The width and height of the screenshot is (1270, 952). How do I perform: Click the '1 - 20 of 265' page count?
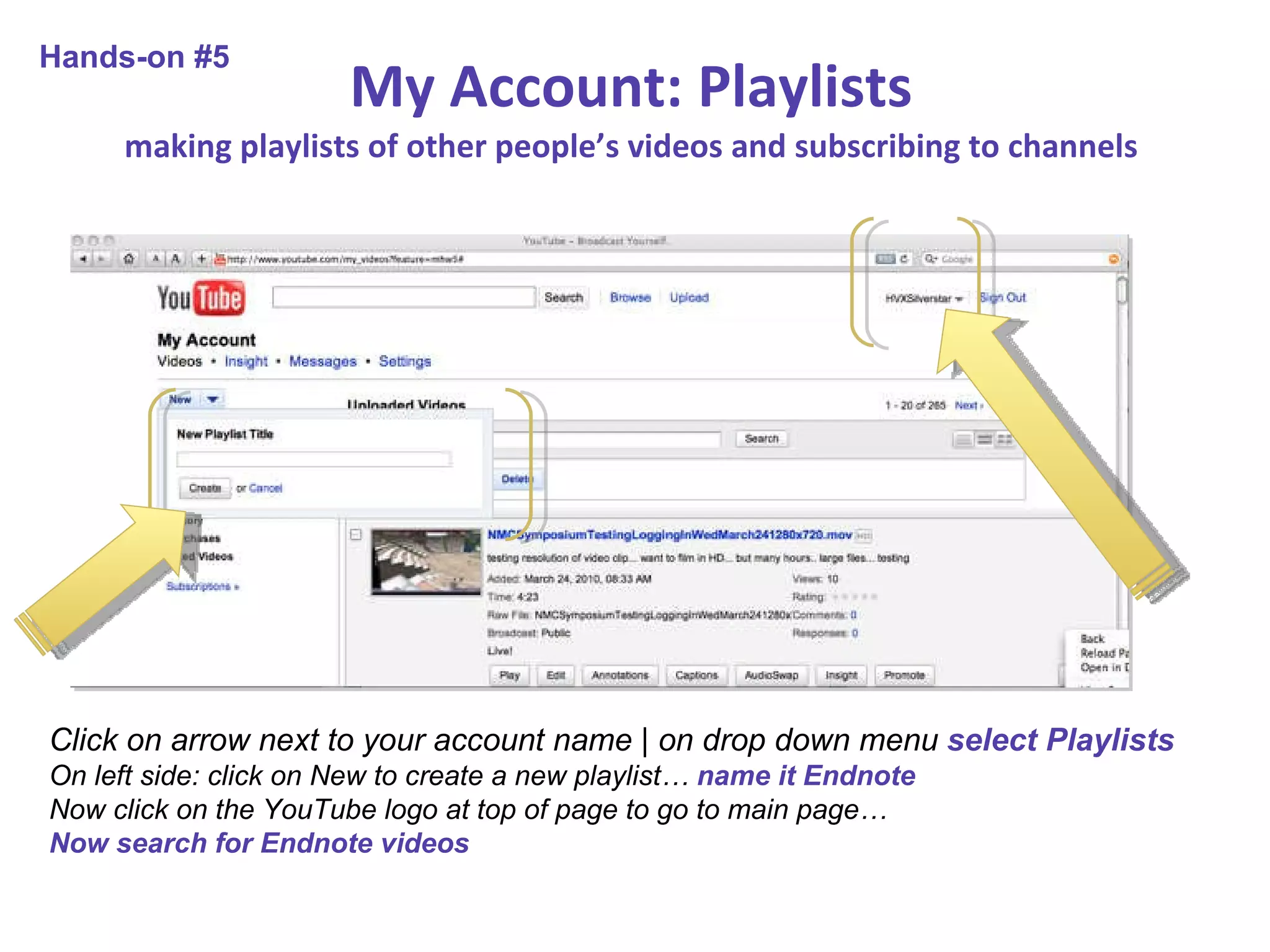915,405
